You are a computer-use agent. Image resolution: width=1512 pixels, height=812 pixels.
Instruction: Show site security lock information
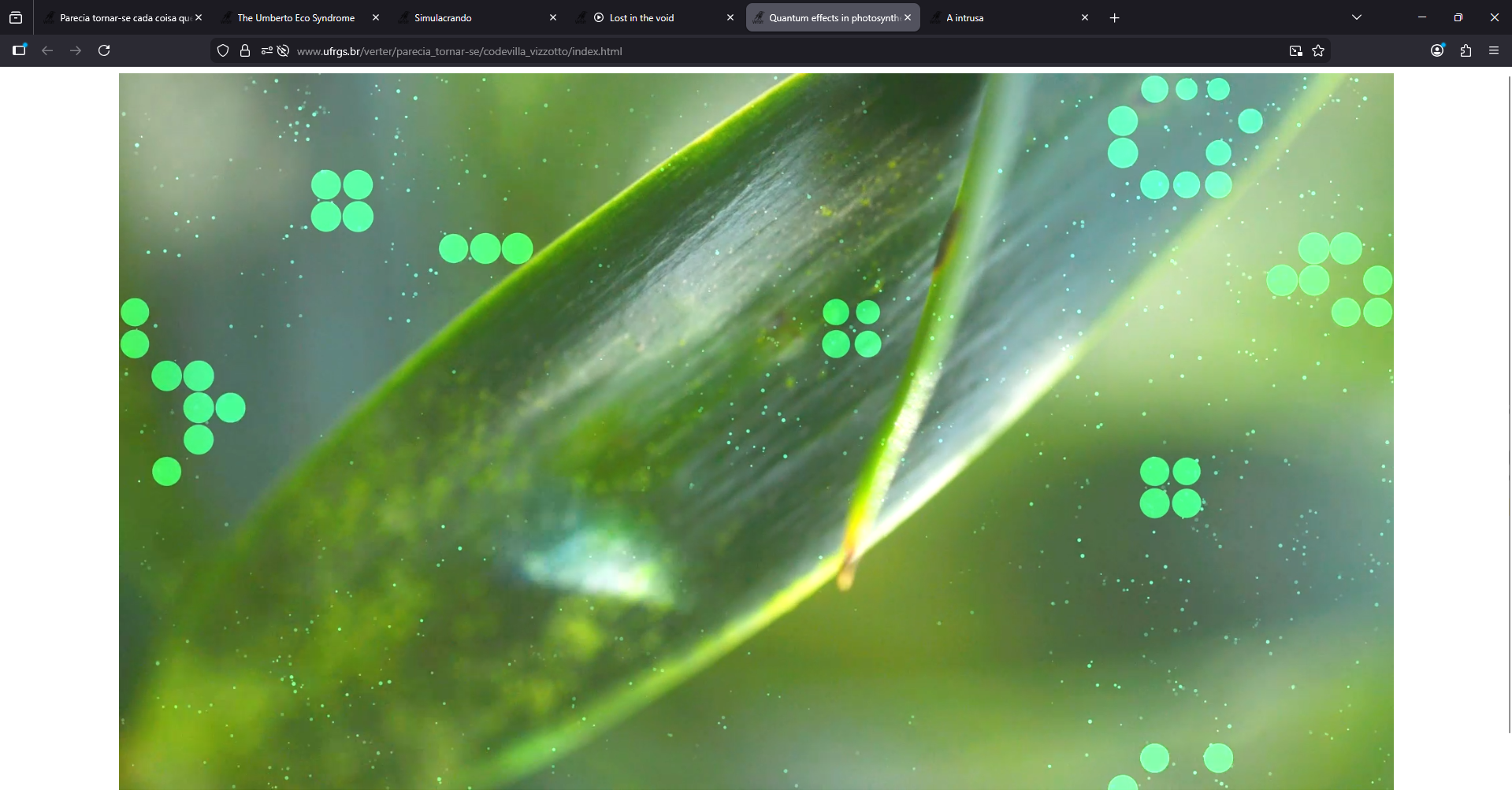point(245,51)
